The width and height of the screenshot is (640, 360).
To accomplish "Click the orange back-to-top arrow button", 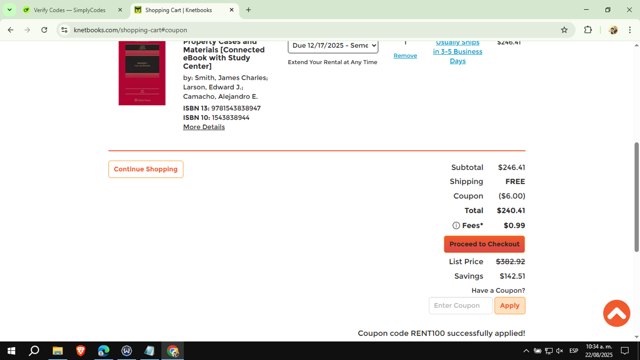I will point(616,313).
